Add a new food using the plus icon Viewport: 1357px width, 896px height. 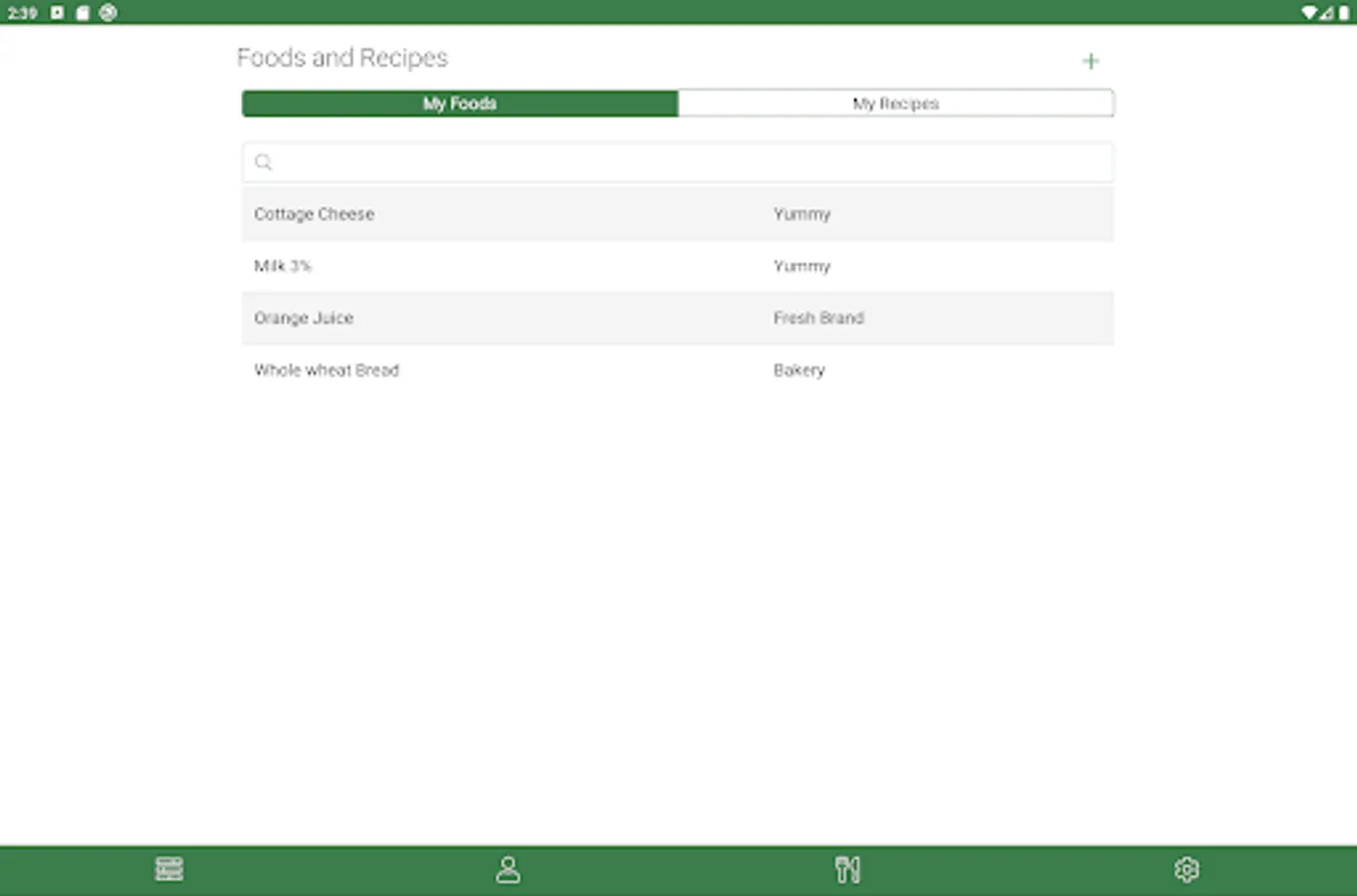pyautogui.click(x=1090, y=61)
